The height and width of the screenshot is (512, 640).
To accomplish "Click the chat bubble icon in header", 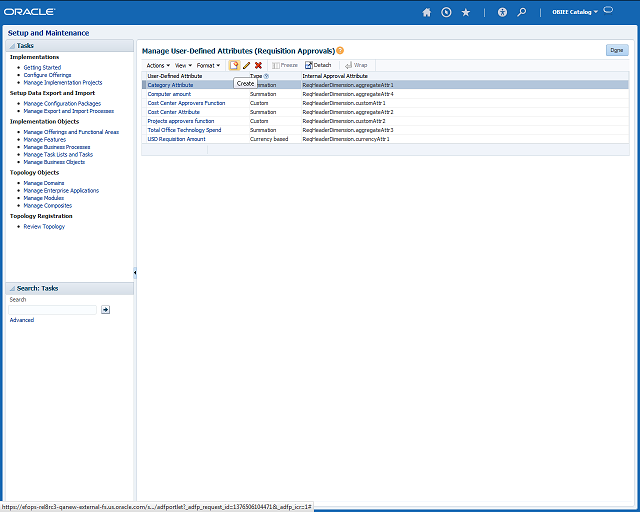I will (608, 10).
